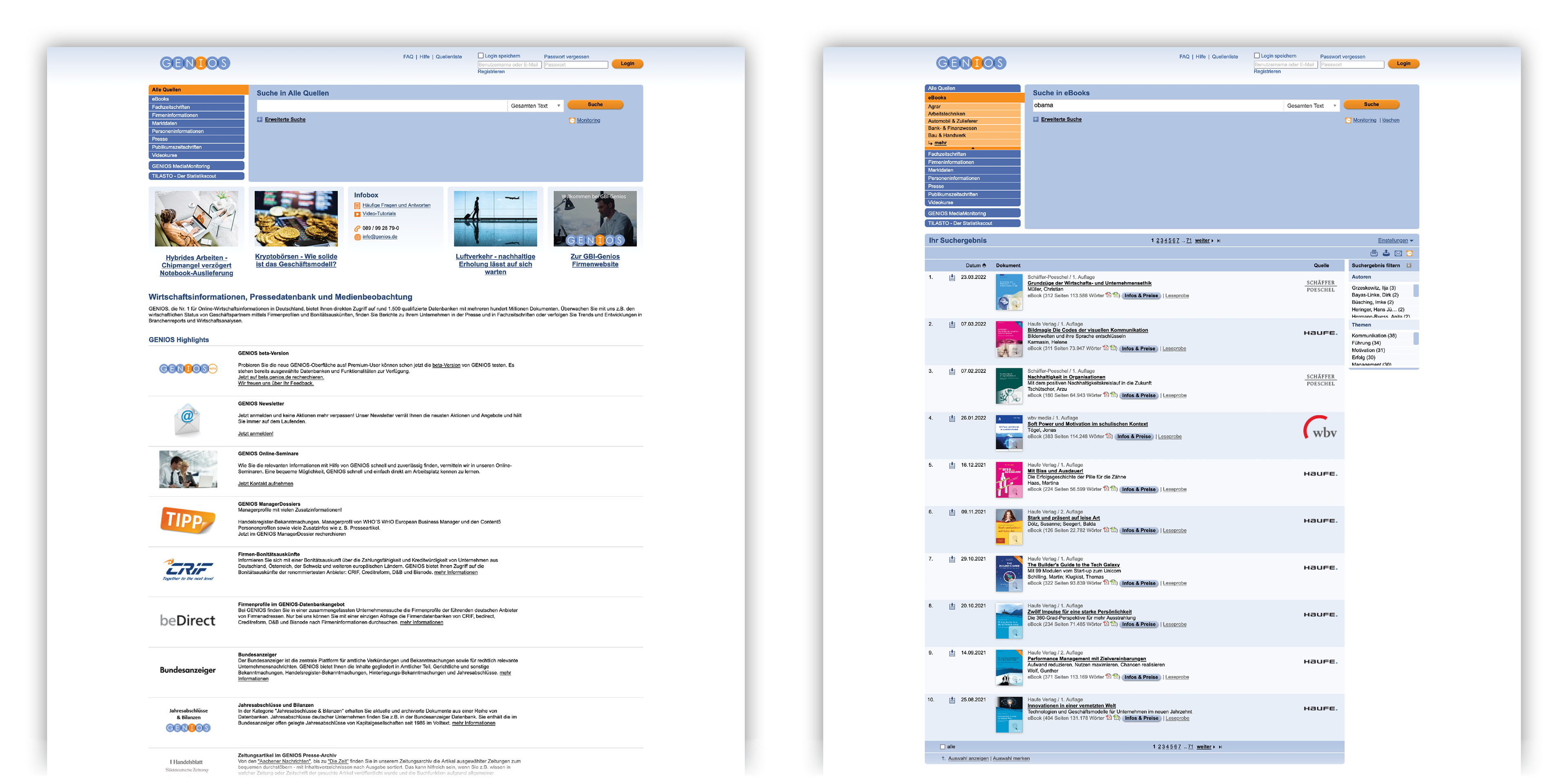Click info icon beside Suchergebnis filtern
Viewport: 1568px width, 784px height.
(1408, 265)
